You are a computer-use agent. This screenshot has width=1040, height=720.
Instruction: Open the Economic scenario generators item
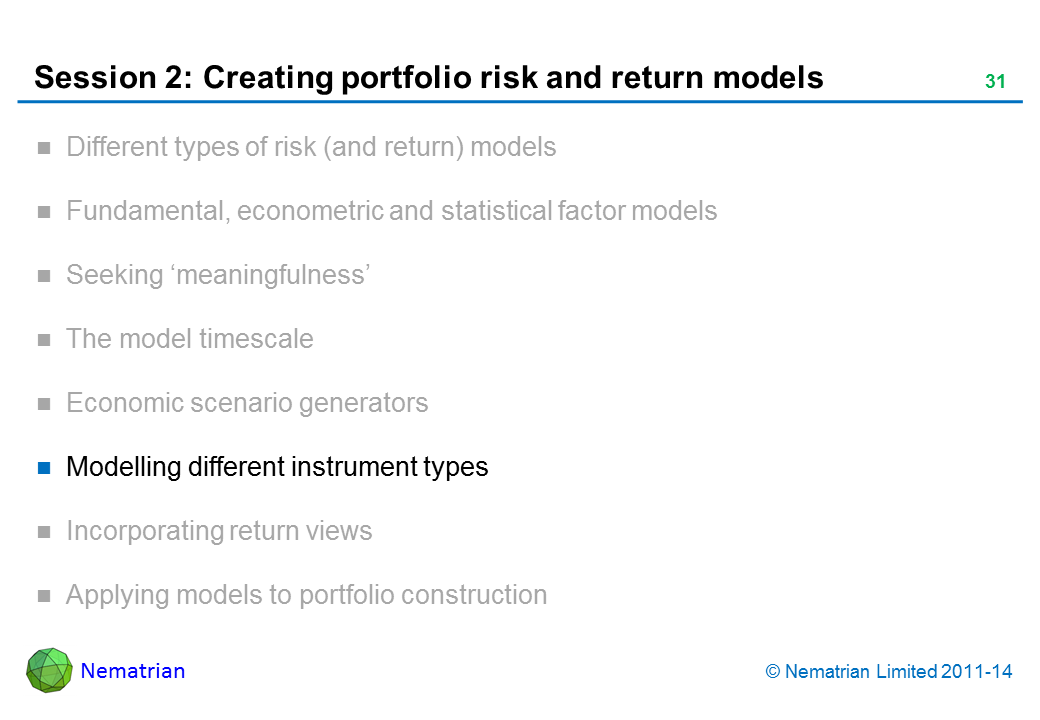tap(247, 403)
